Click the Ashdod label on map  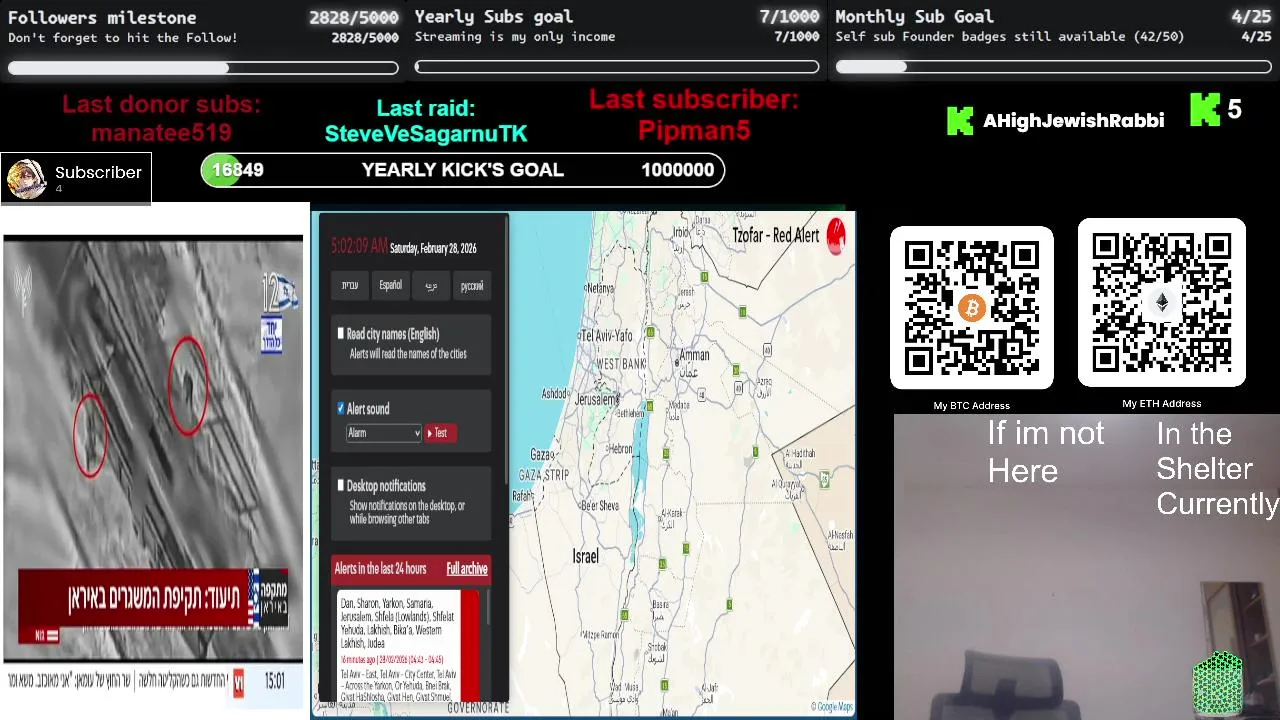click(x=554, y=393)
